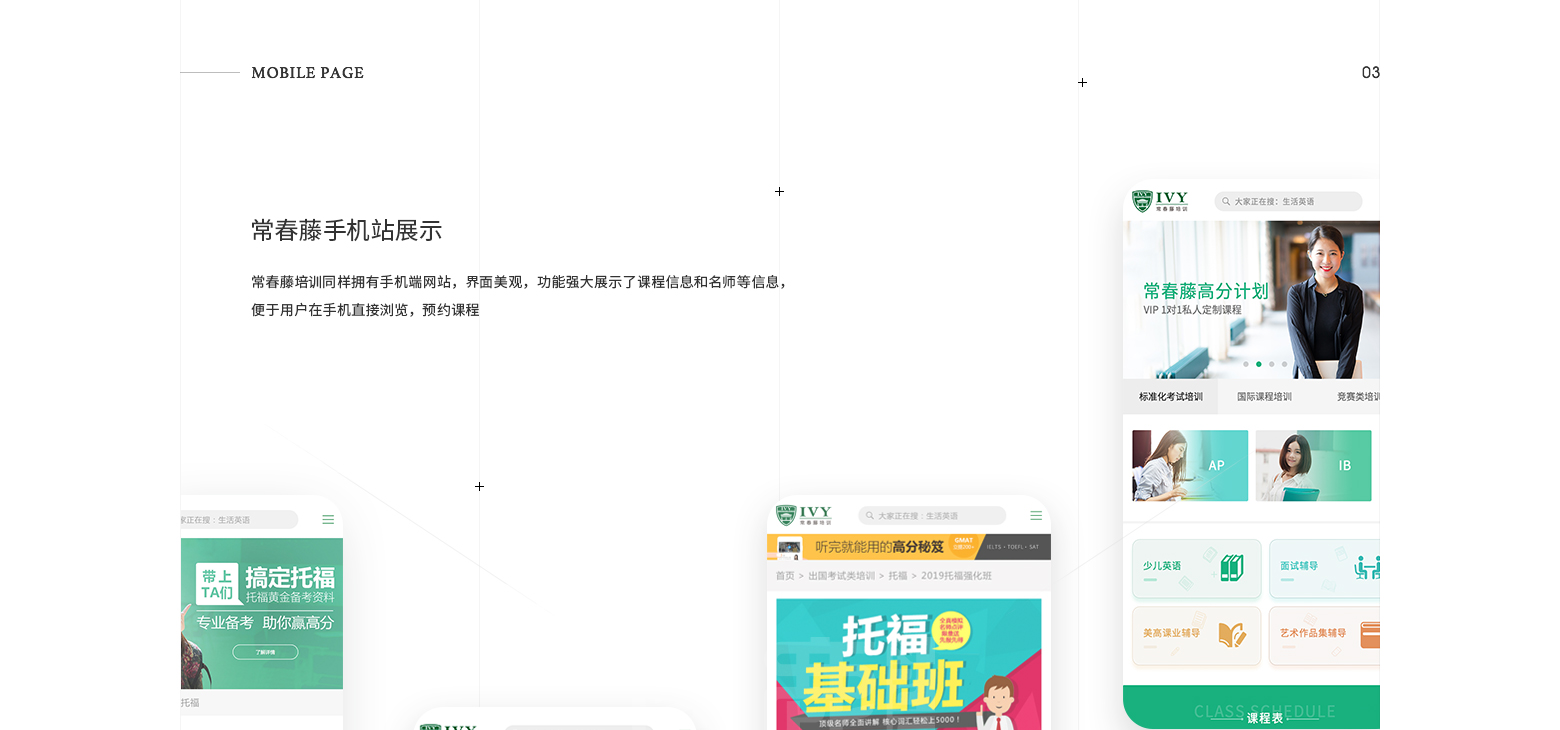Focus the search field in the left phone
The image size is (1560, 730).
pyautogui.click(x=239, y=520)
